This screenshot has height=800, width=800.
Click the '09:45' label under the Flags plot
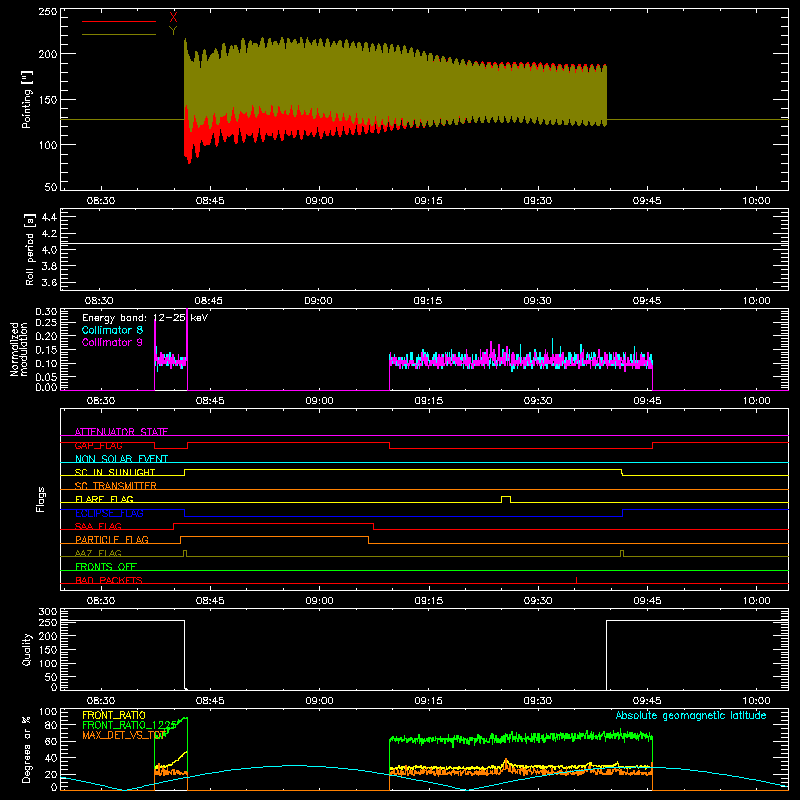point(647,601)
